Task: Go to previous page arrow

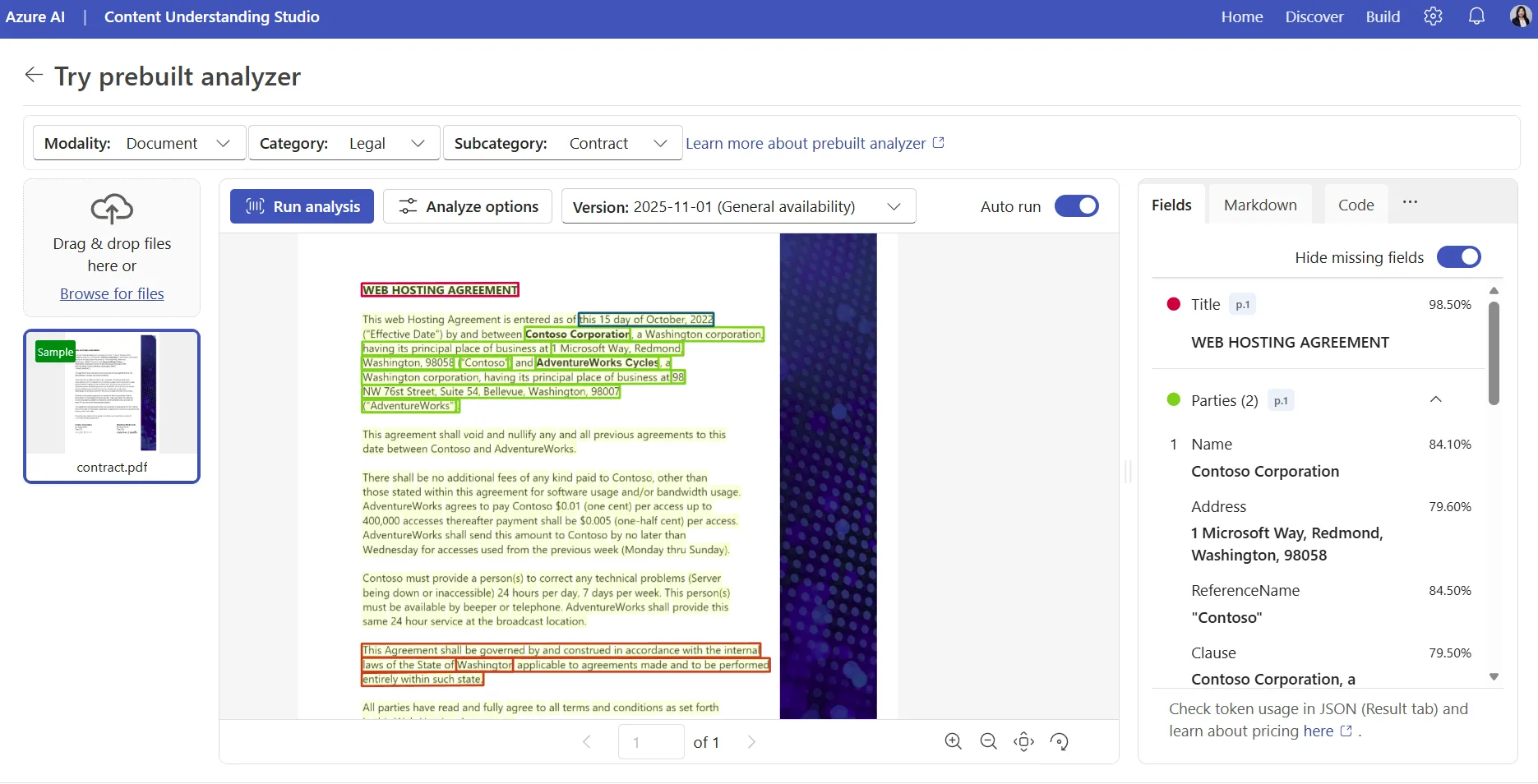Action: (587, 742)
